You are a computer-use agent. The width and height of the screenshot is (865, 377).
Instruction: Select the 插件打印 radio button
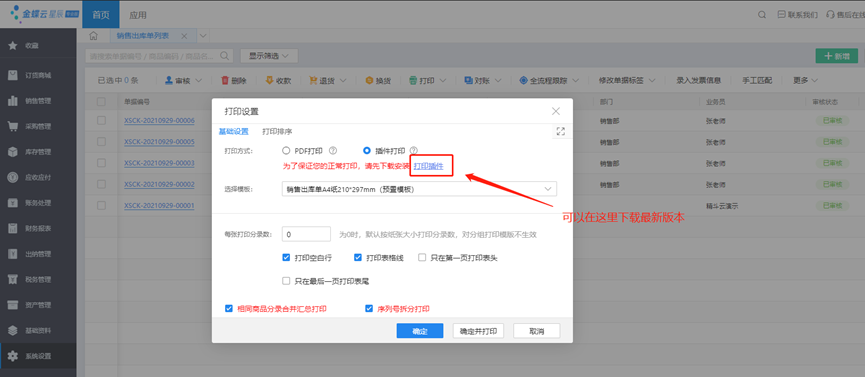367,150
